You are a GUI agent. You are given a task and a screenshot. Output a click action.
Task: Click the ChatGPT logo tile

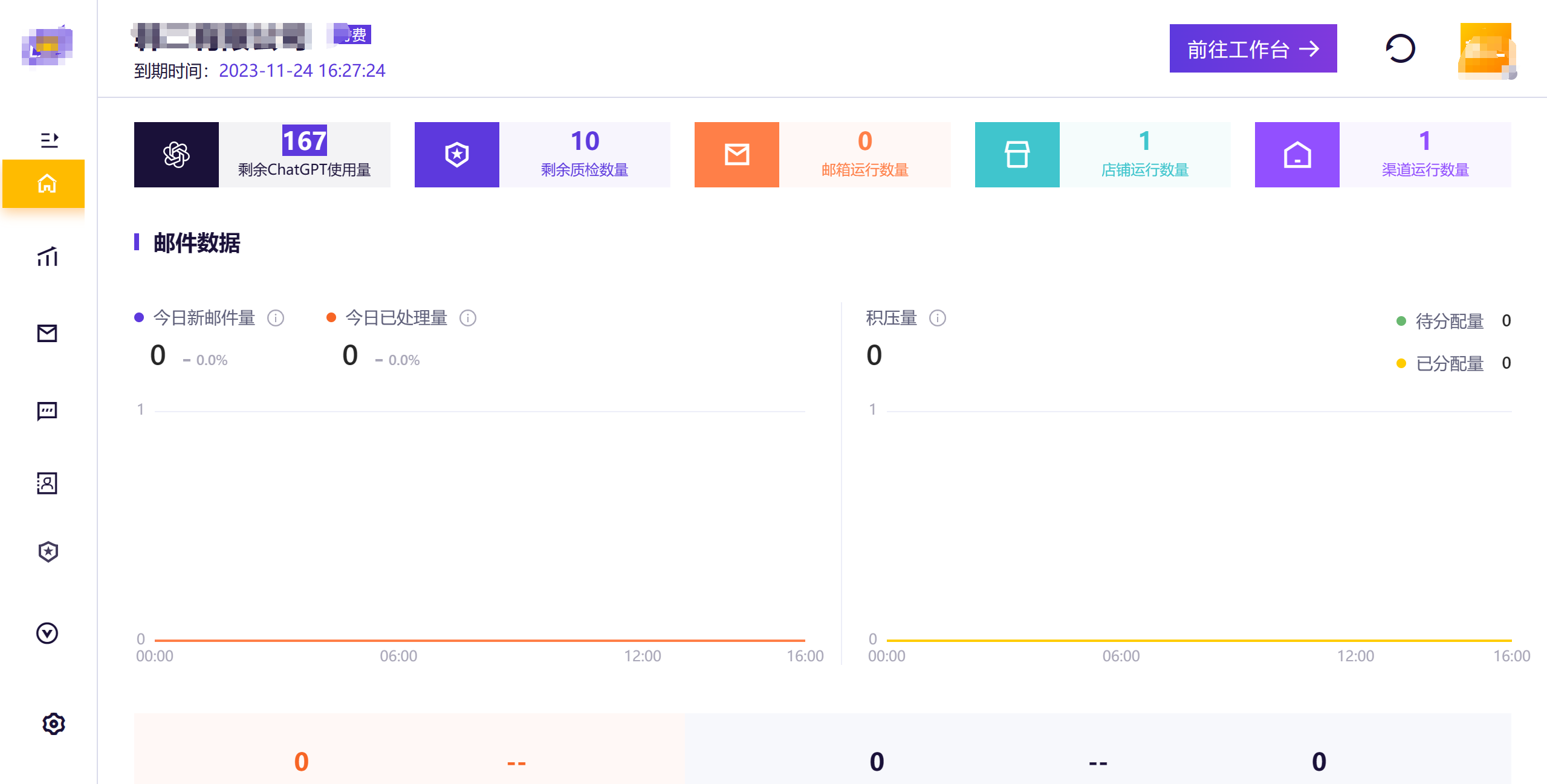point(177,155)
